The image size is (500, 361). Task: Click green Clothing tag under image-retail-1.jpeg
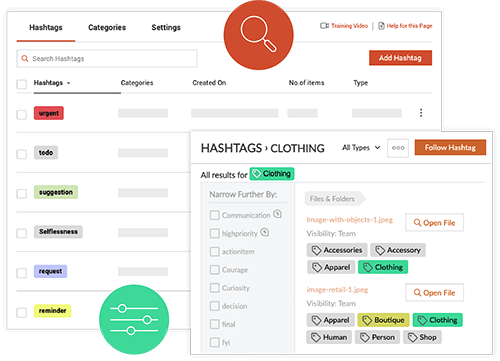tap(438, 320)
